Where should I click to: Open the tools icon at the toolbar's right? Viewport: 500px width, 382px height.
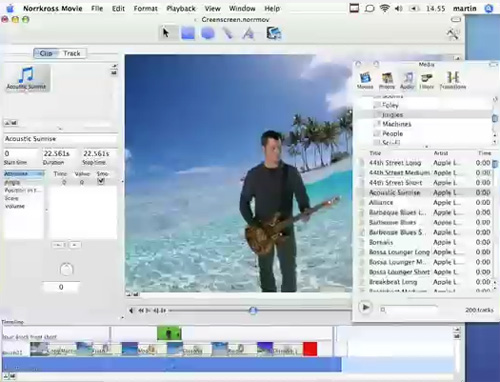pyautogui.click(x=453, y=33)
